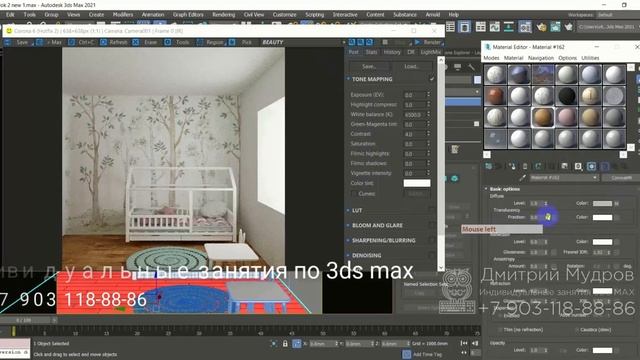The height and width of the screenshot is (360, 640).
Task: Switch to the LightMix tab in Corona VFB
Action: point(430,52)
